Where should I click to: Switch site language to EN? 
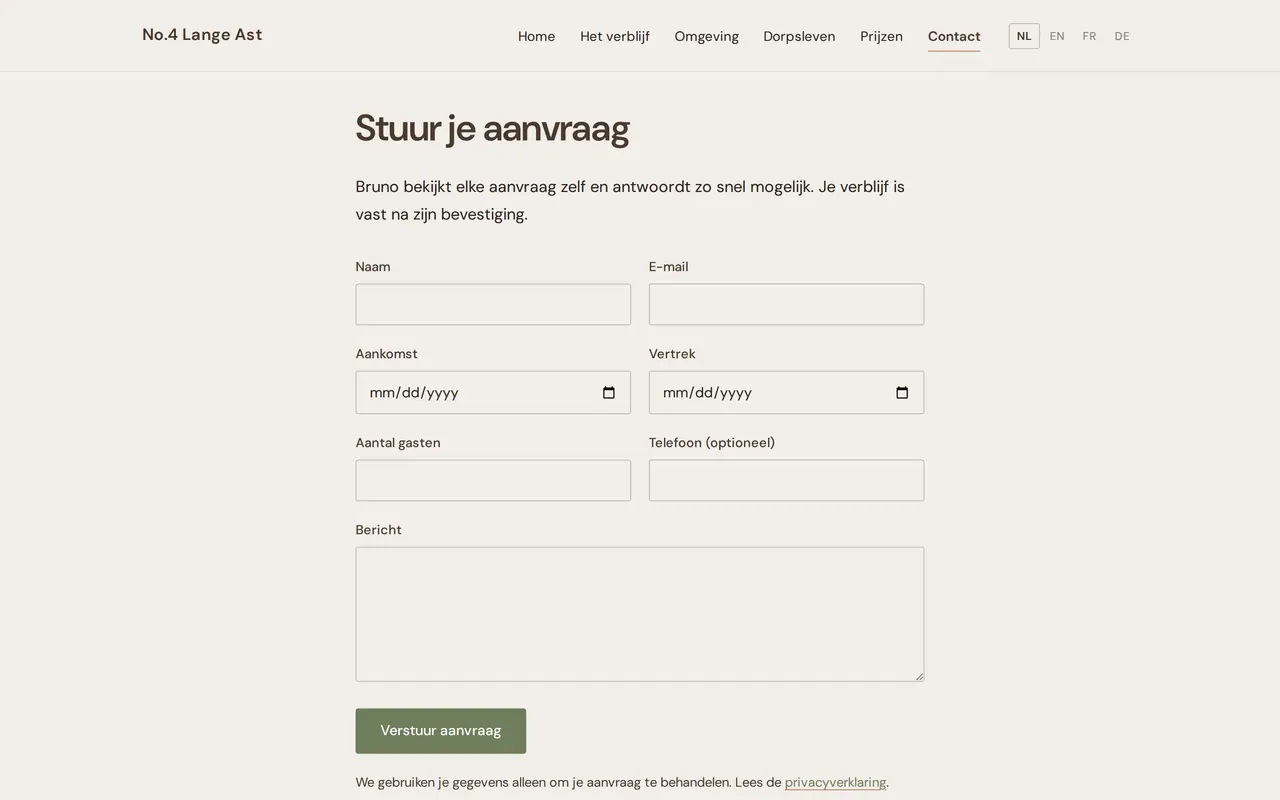pyautogui.click(x=1057, y=36)
